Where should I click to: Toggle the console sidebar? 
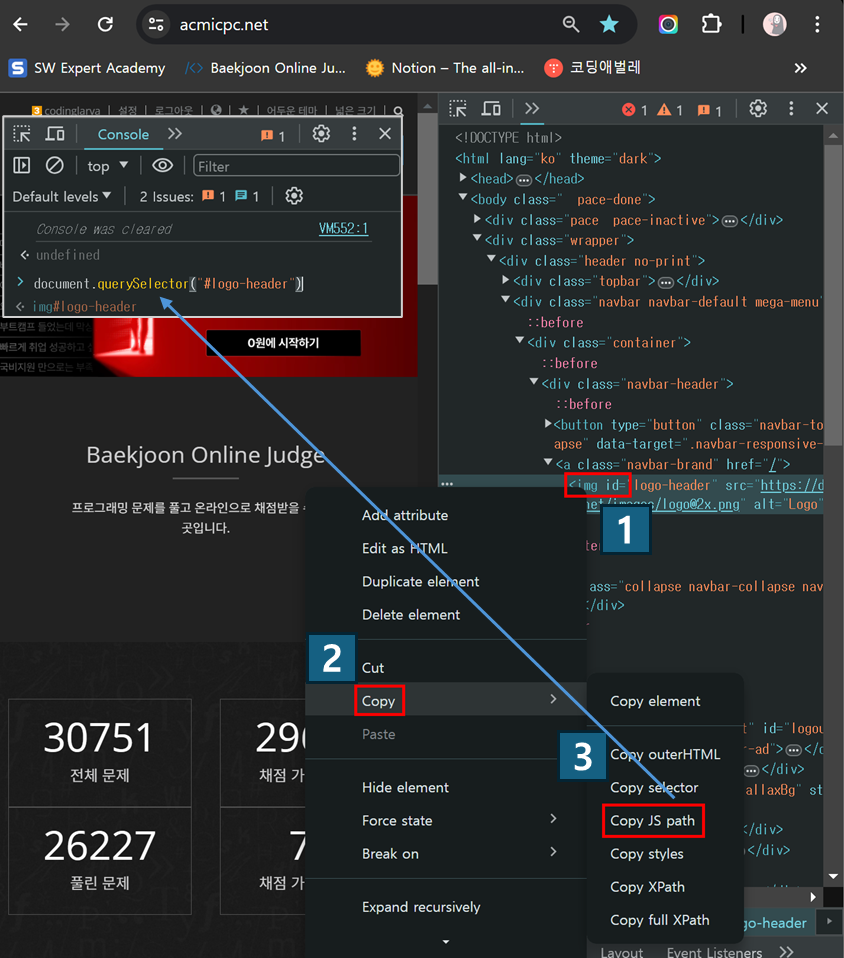click(x=22, y=166)
